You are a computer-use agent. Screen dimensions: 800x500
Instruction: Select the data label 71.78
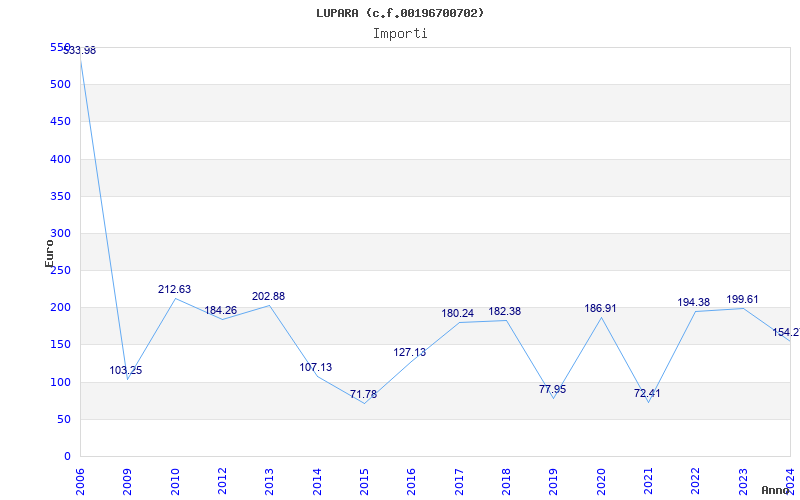pos(363,394)
